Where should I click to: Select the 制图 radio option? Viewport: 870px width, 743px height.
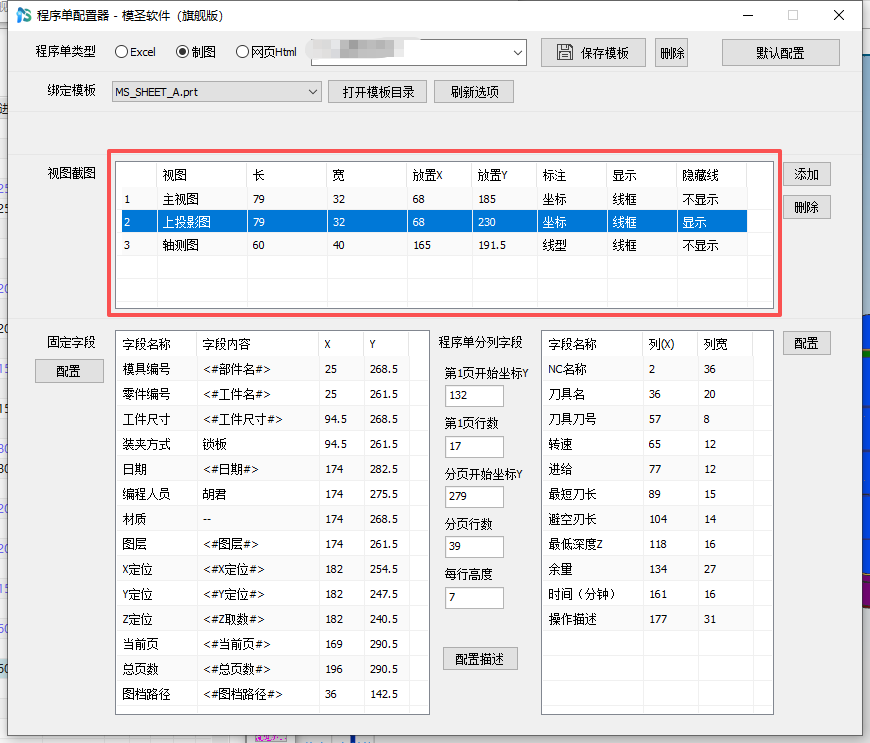[x=195, y=52]
